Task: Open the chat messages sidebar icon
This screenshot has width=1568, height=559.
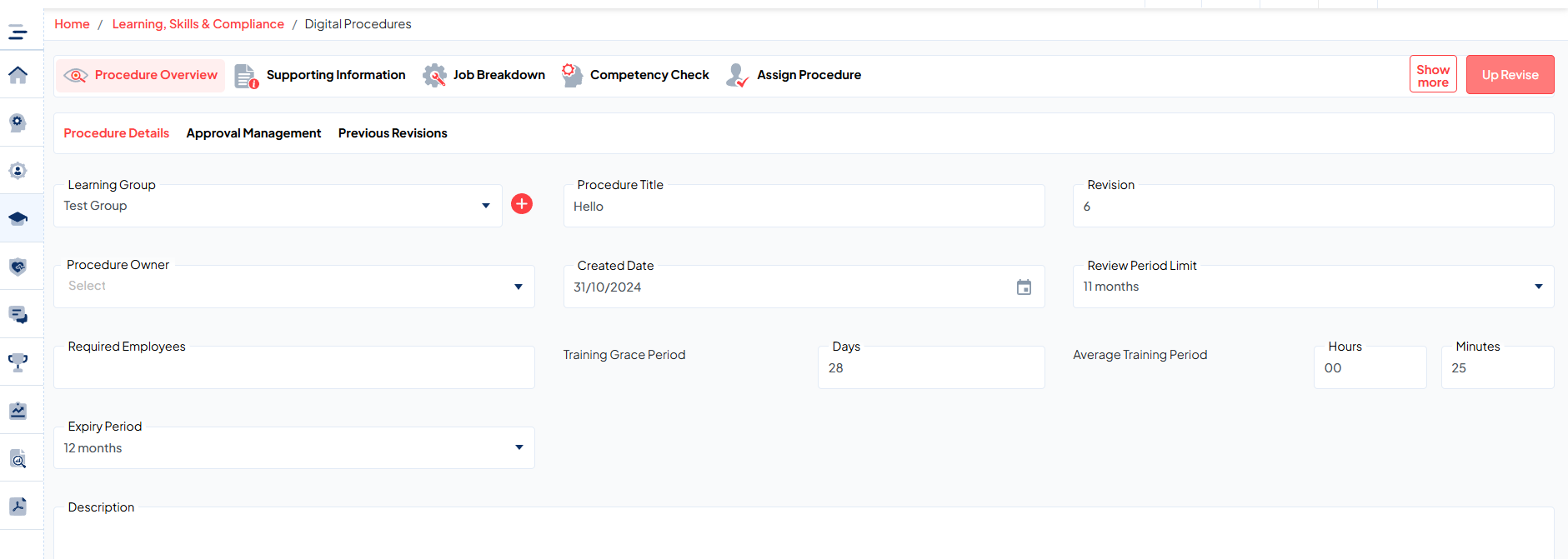Action: (x=18, y=314)
